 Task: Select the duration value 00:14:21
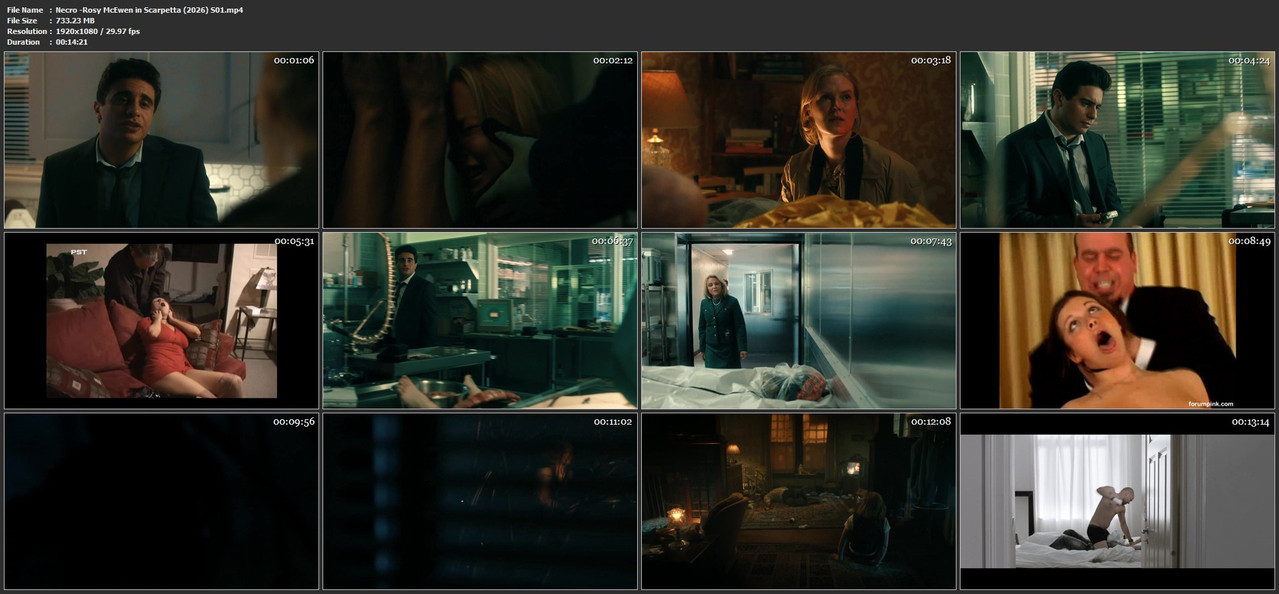pyautogui.click(x=73, y=42)
